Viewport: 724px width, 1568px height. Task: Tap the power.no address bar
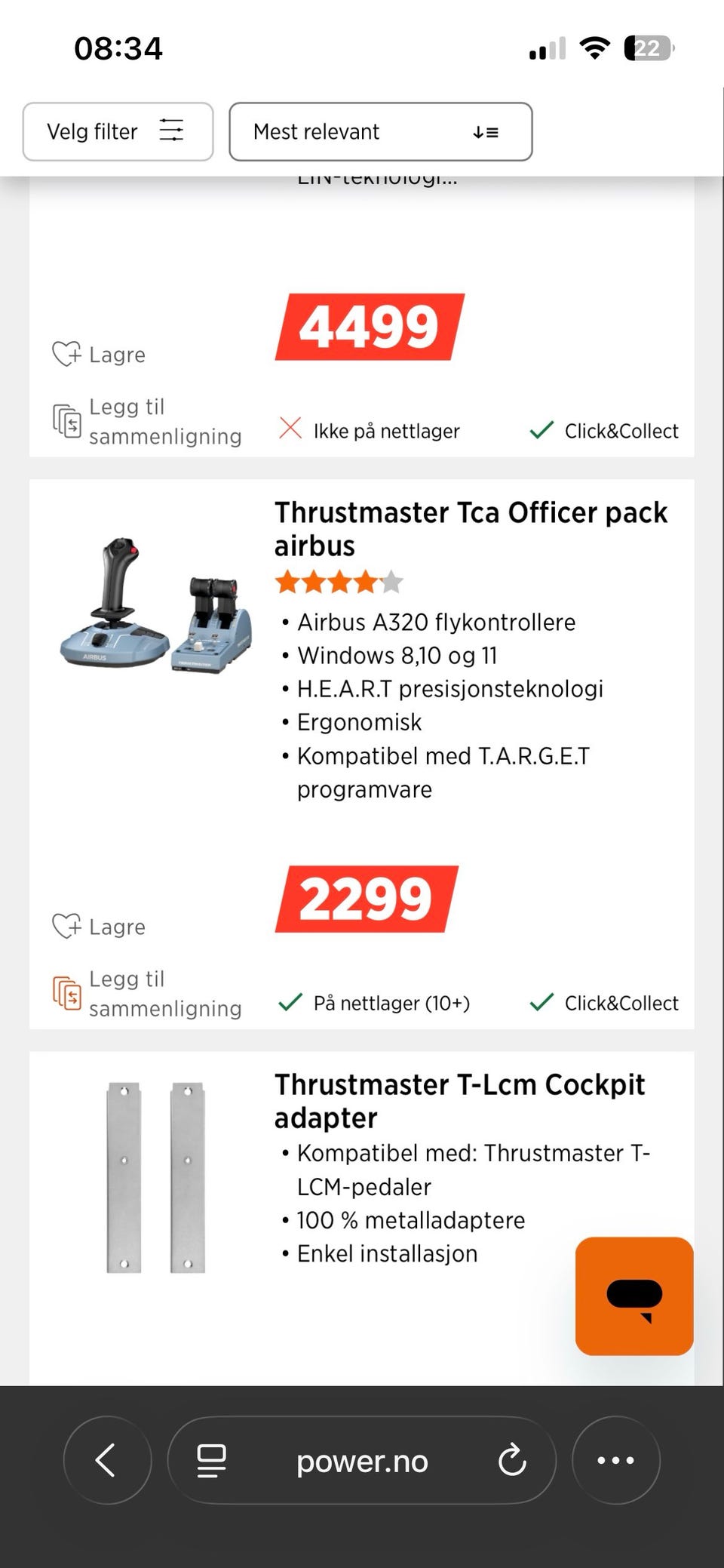(362, 1462)
